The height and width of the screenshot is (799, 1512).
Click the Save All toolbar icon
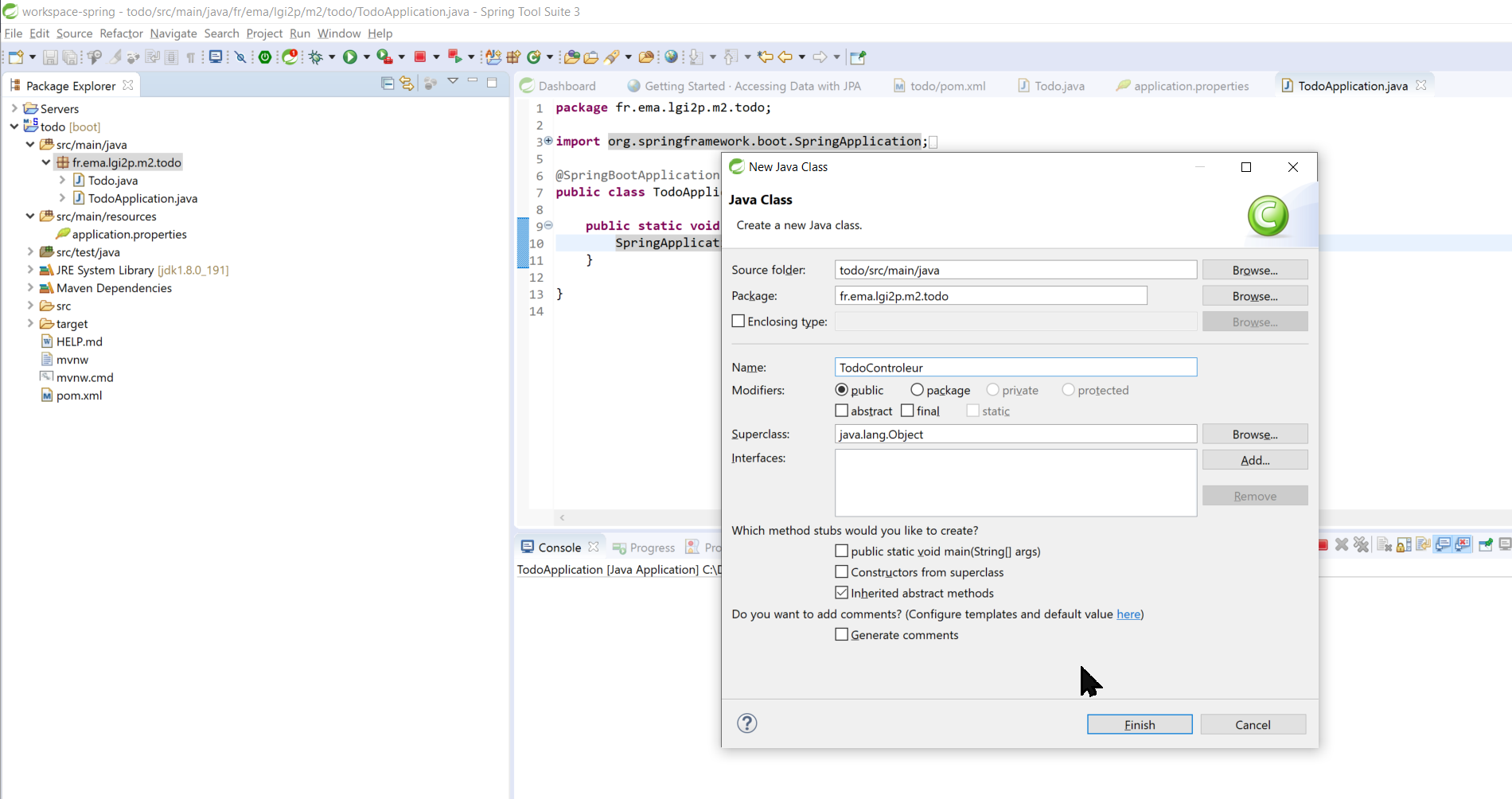pyautogui.click(x=70, y=57)
